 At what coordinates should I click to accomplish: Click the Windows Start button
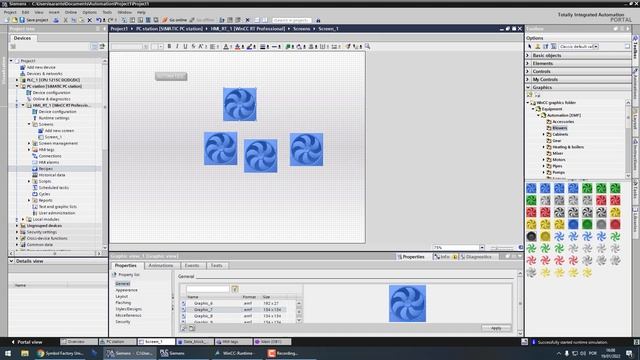pos(8,353)
